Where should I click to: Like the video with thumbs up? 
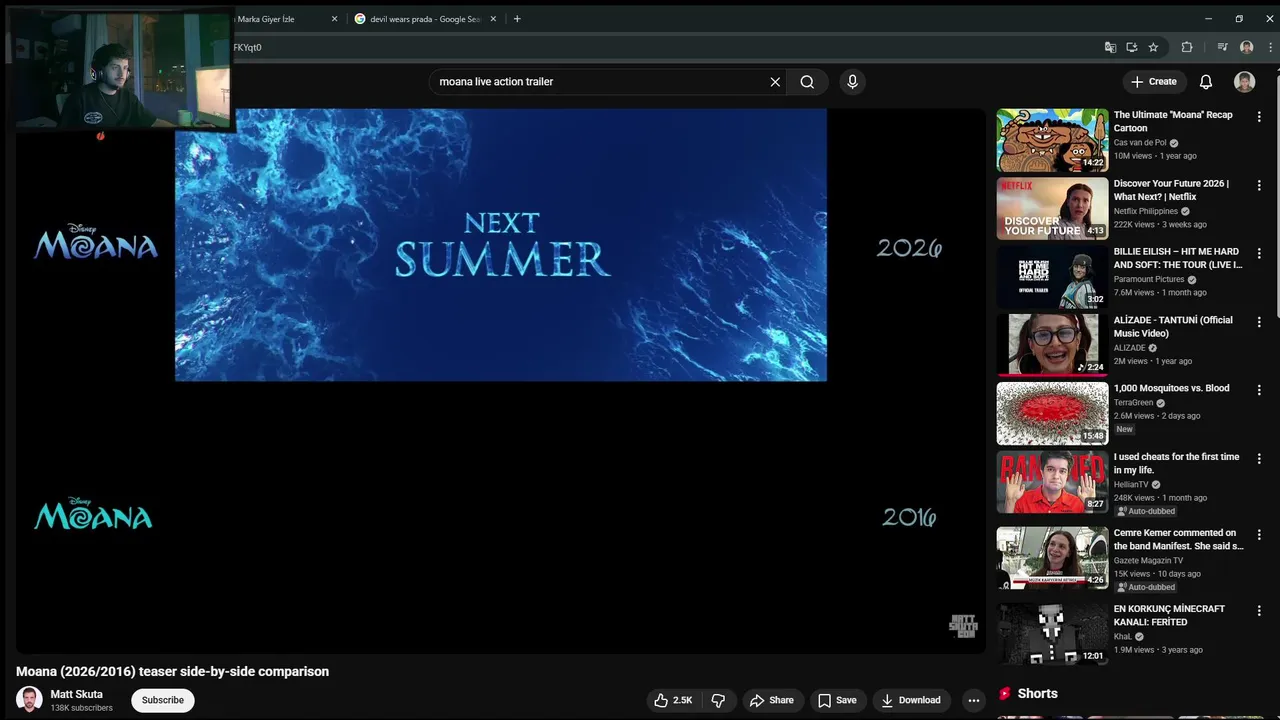click(x=673, y=700)
